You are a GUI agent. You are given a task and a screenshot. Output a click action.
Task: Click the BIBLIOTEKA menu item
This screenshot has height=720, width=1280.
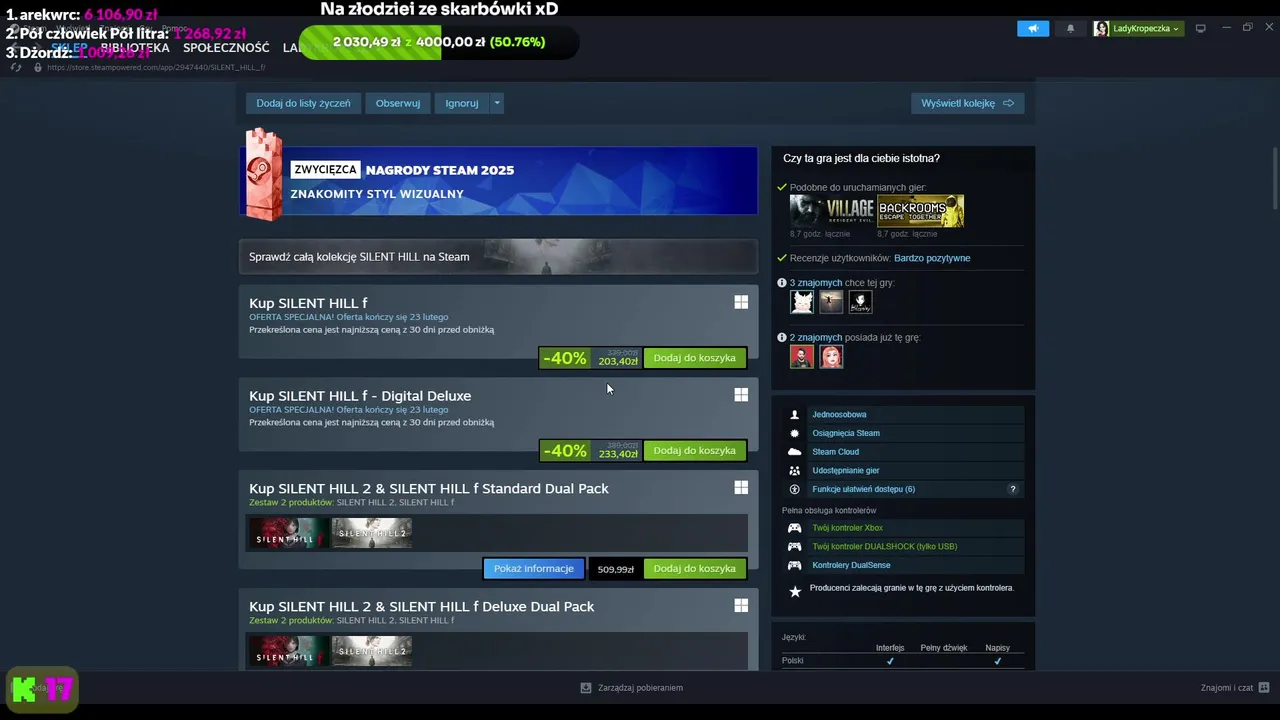coord(135,48)
